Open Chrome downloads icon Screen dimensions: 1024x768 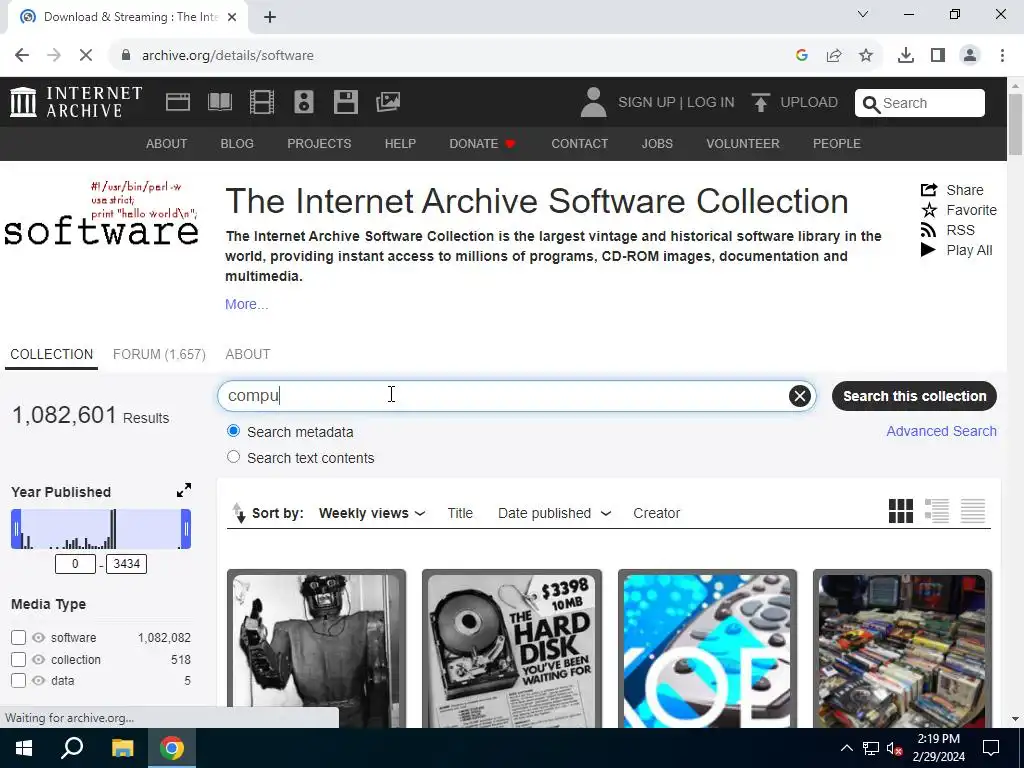point(906,56)
